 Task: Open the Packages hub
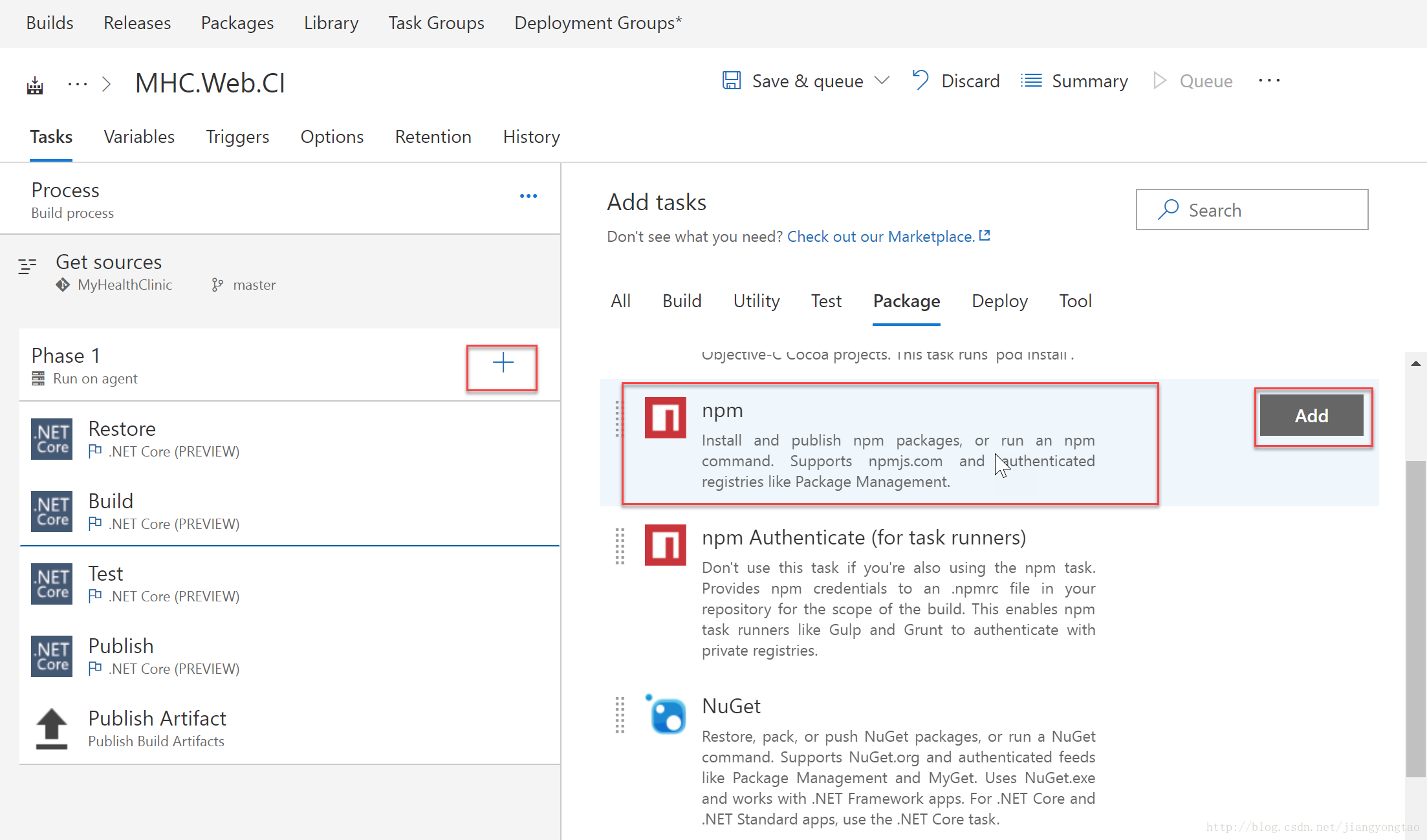click(237, 23)
